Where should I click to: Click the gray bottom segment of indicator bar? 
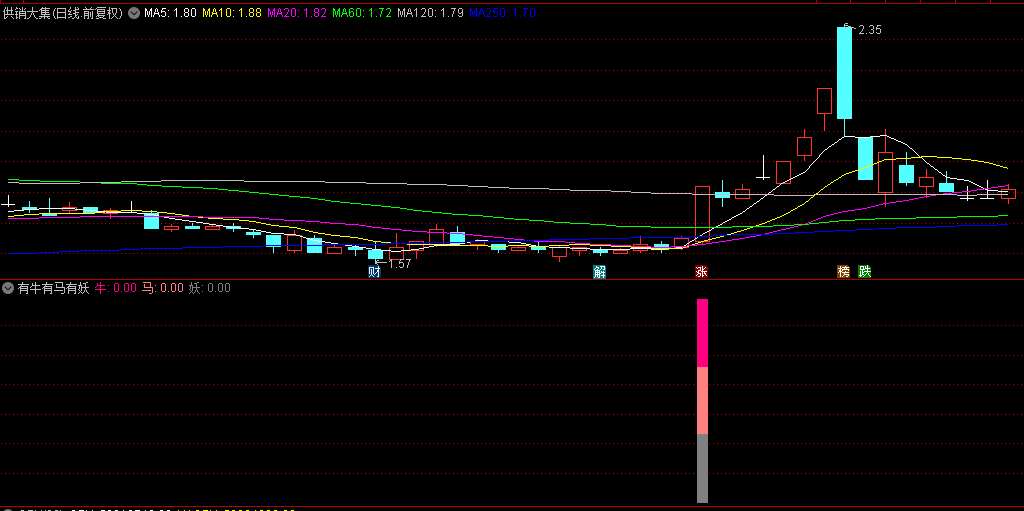pos(702,469)
